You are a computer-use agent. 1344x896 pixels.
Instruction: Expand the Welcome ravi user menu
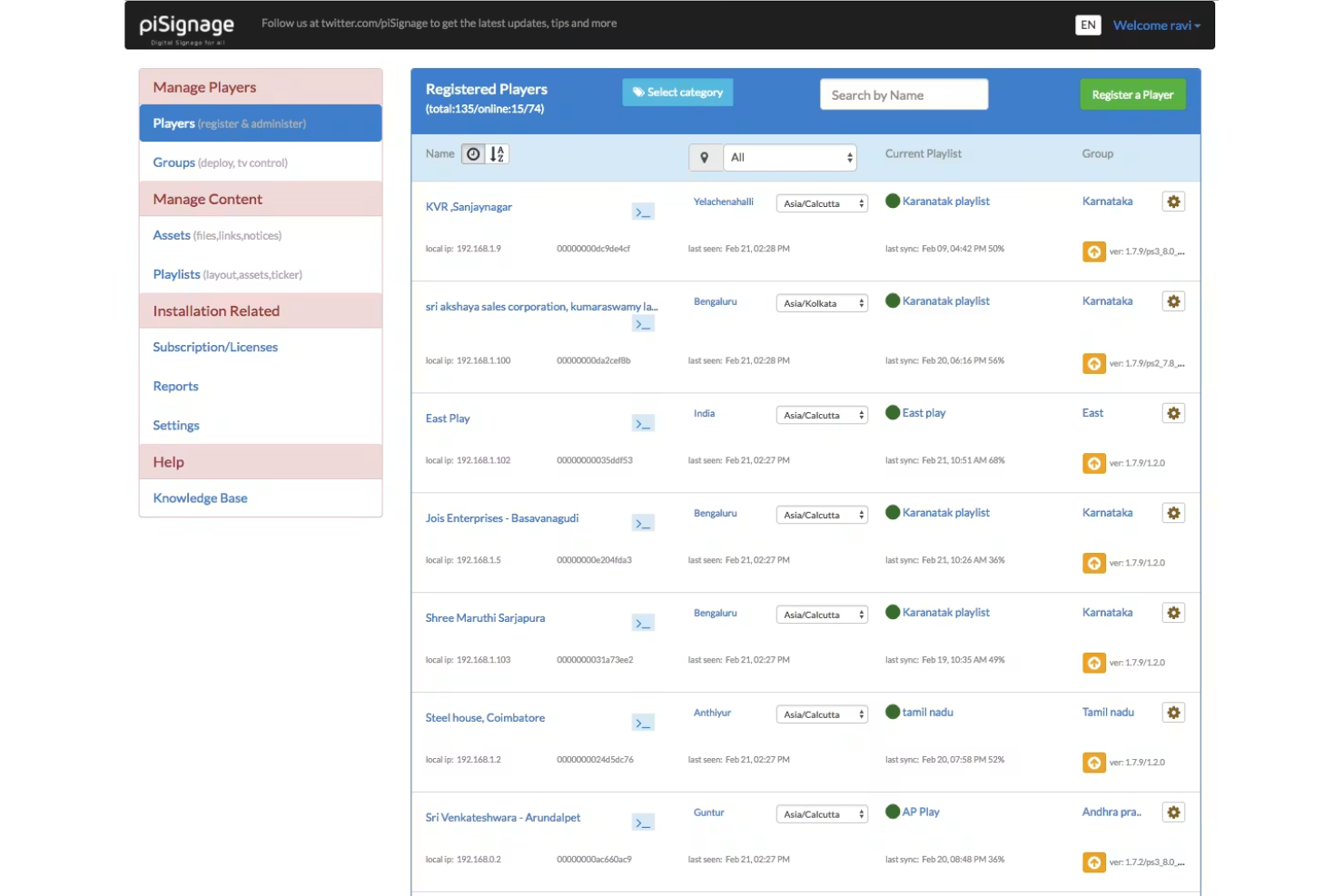(1156, 25)
